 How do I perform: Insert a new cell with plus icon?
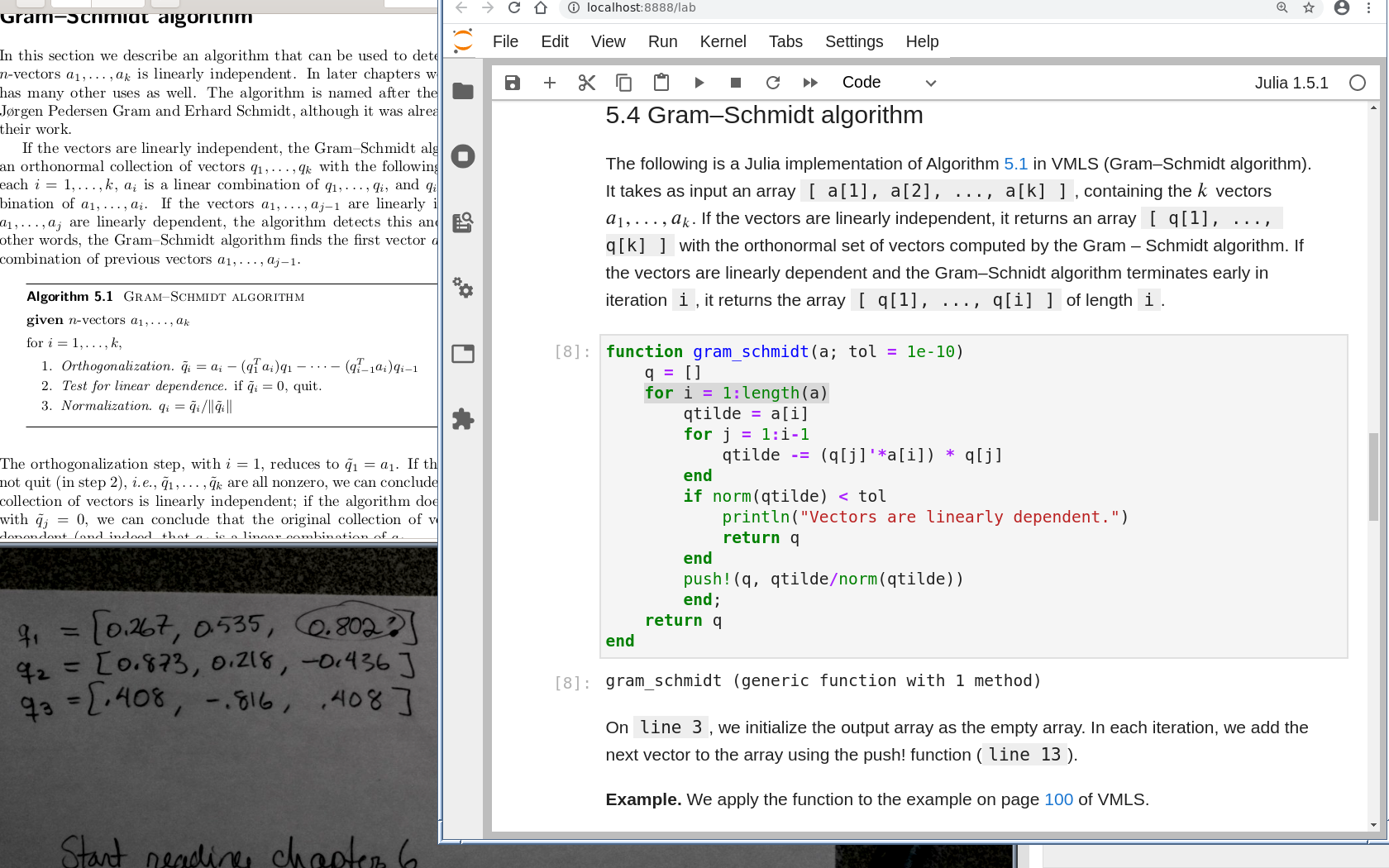(x=550, y=83)
